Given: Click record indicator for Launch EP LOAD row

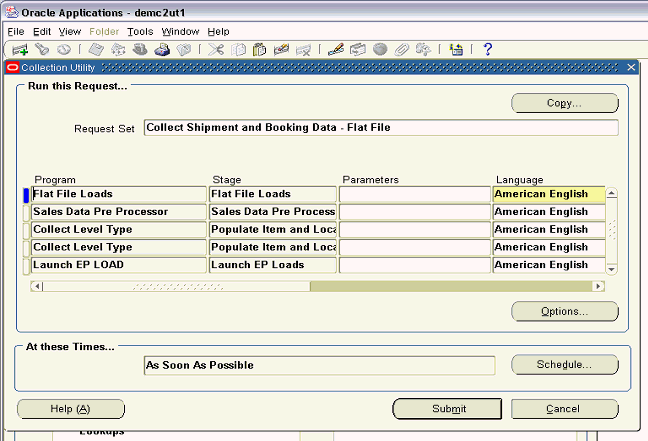Looking at the screenshot, I should tap(26, 266).
